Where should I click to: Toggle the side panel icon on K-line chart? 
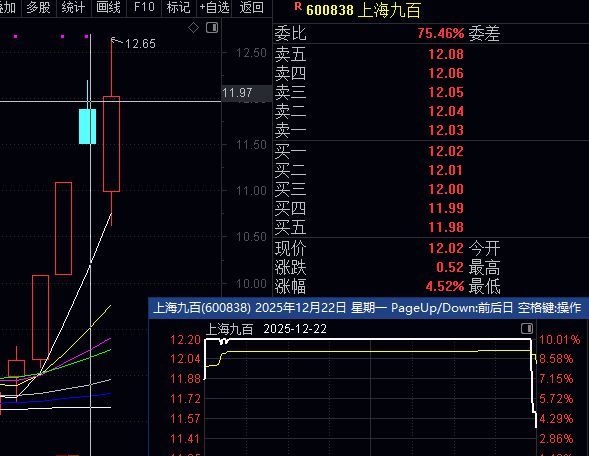pyautogui.click(x=212, y=27)
